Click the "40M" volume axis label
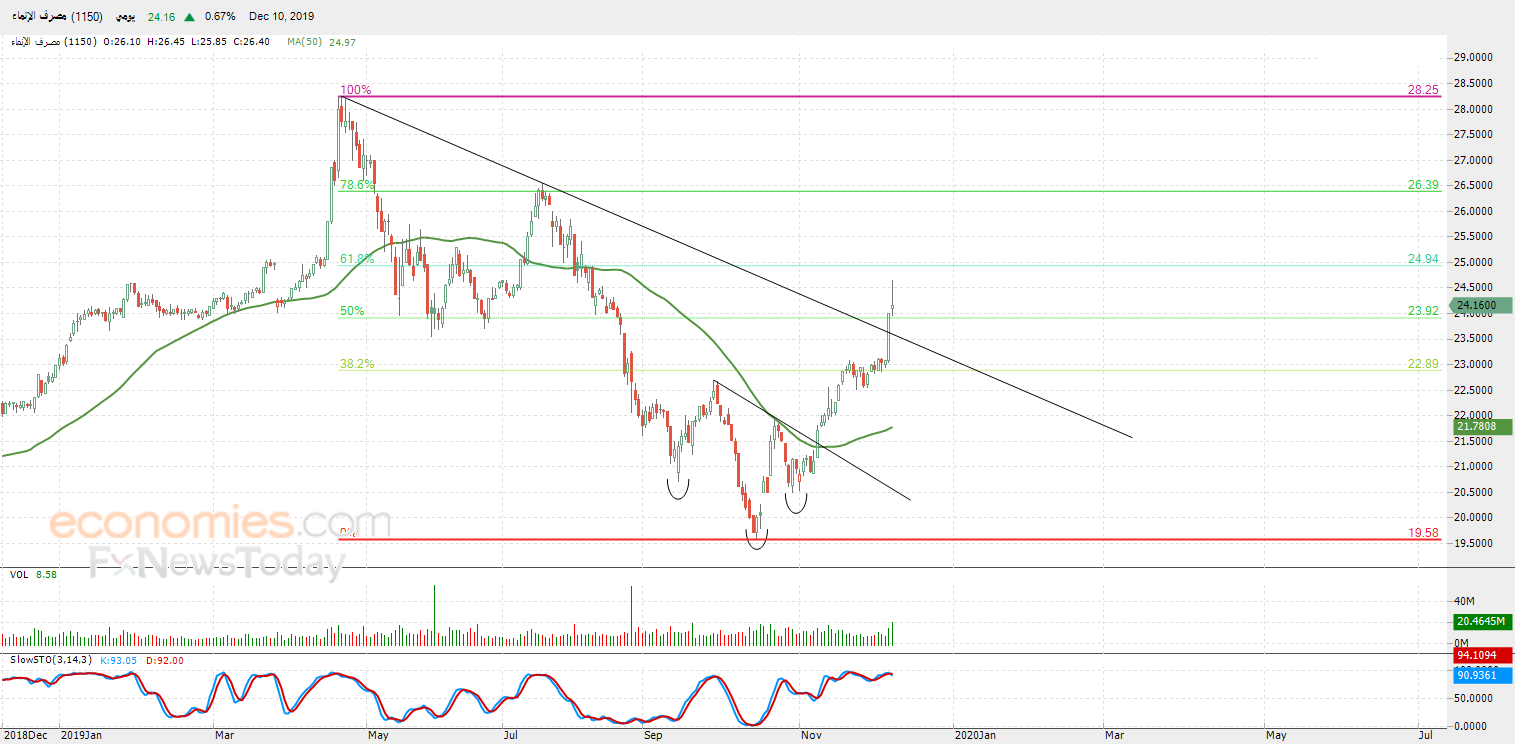This screenshot has width=1515, height=744. [x=1466, y=601]
